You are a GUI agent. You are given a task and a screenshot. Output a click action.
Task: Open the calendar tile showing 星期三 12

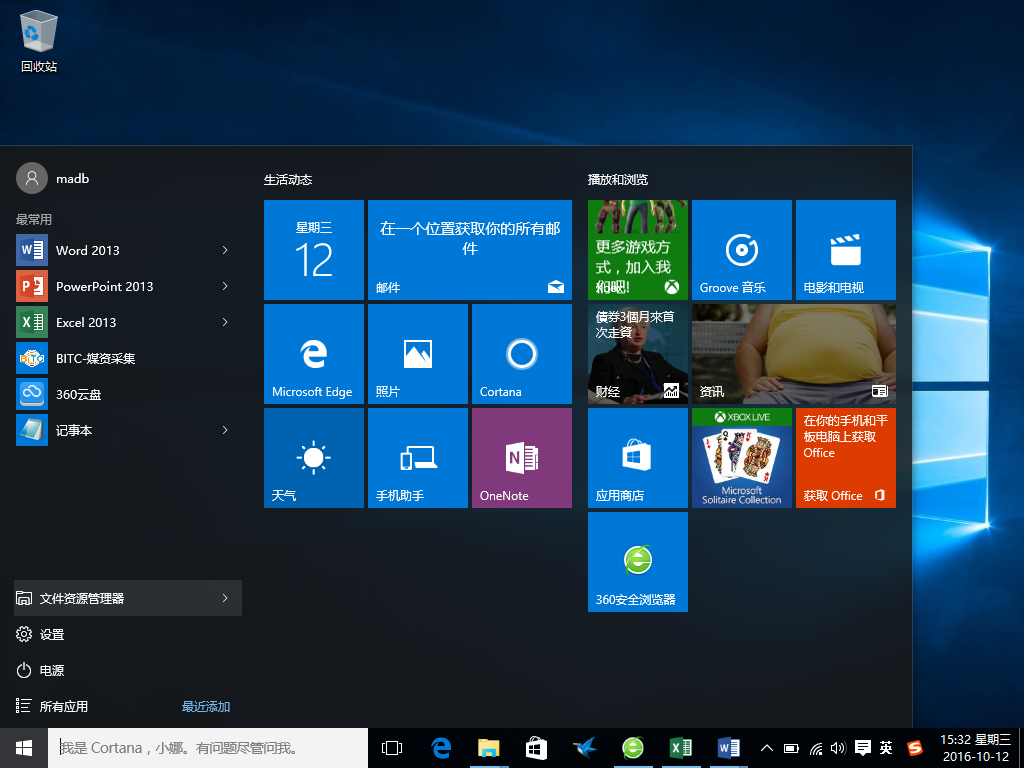point(313,249)
